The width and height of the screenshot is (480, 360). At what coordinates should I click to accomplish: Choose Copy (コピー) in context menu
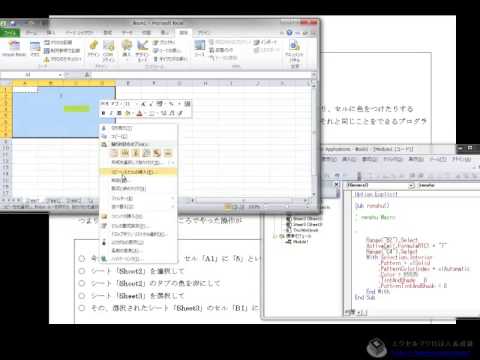[138, 136]
